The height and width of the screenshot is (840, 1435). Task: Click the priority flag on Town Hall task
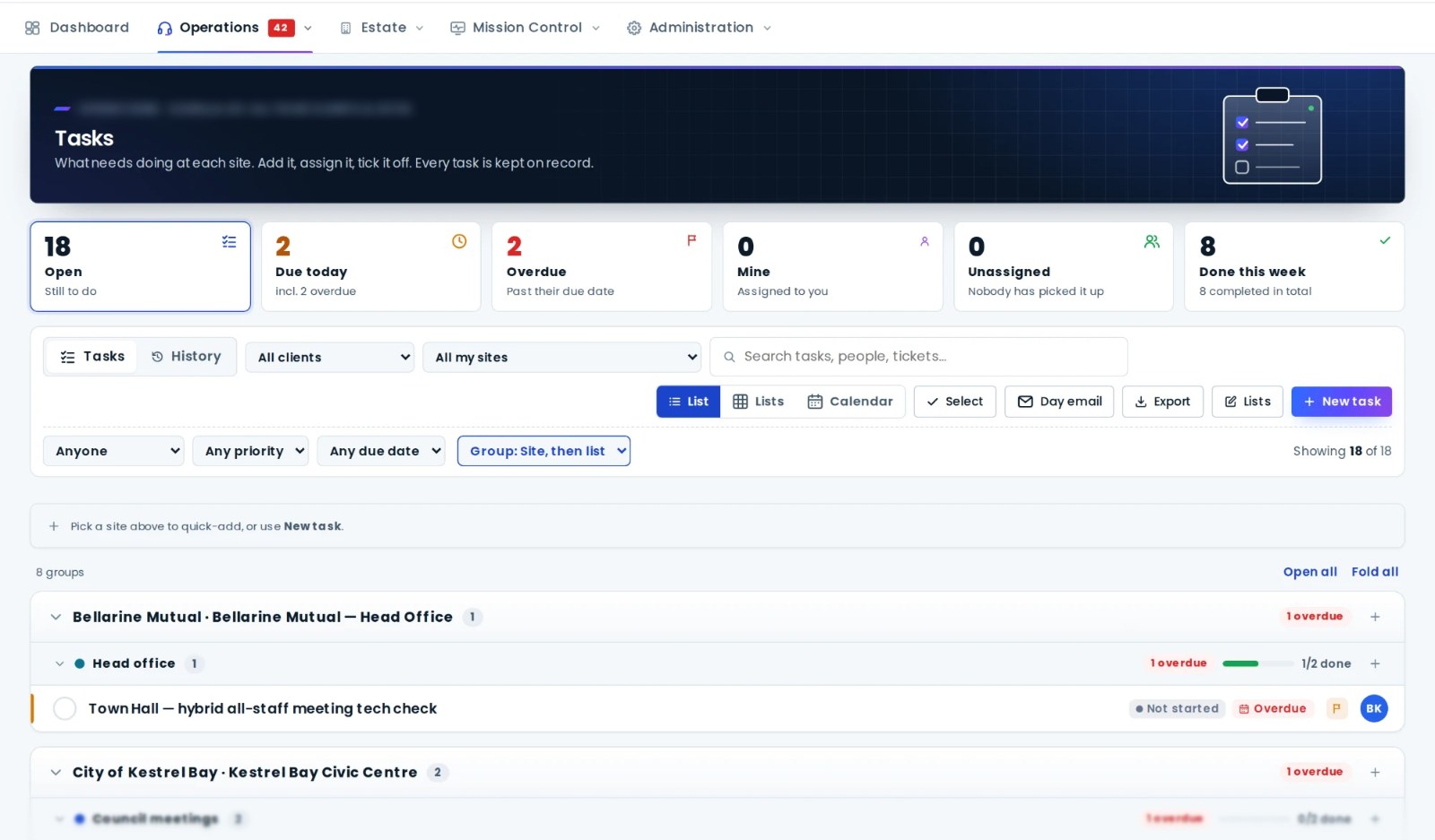tap(1336, 708)
